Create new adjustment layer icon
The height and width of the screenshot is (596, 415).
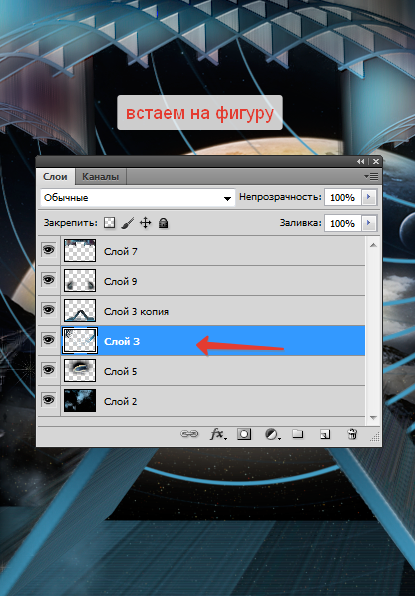click(272, 434)
